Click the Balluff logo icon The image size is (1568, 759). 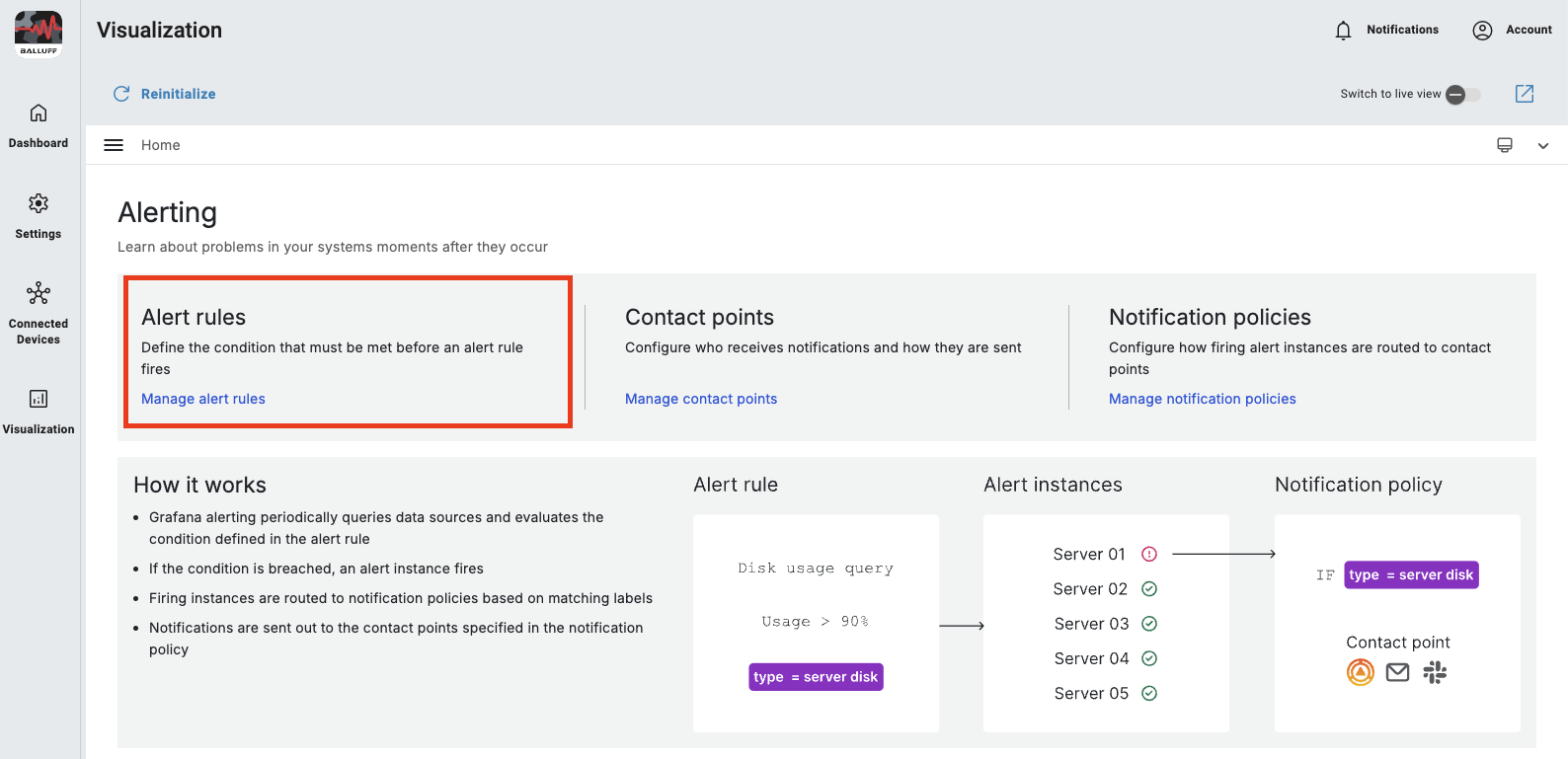click(39, 34)
